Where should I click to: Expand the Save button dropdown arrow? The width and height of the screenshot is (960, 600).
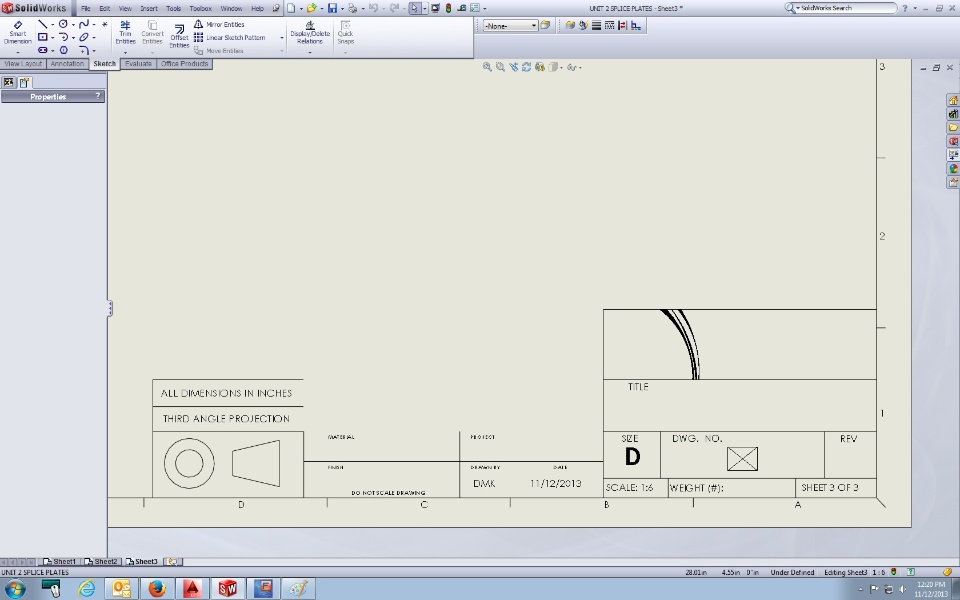[x=342, y=8]
